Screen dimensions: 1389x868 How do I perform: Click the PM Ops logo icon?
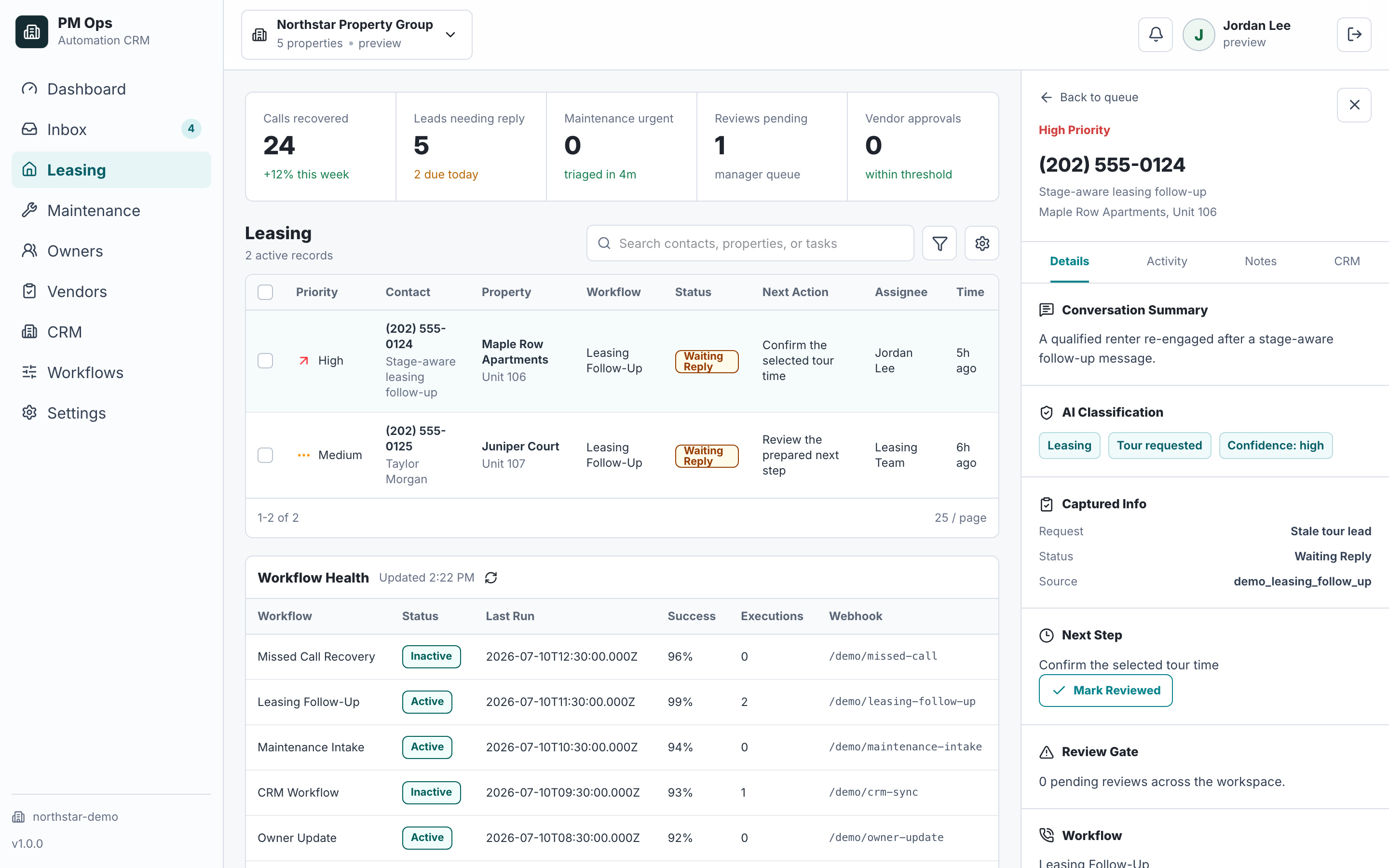click(31, 31)
